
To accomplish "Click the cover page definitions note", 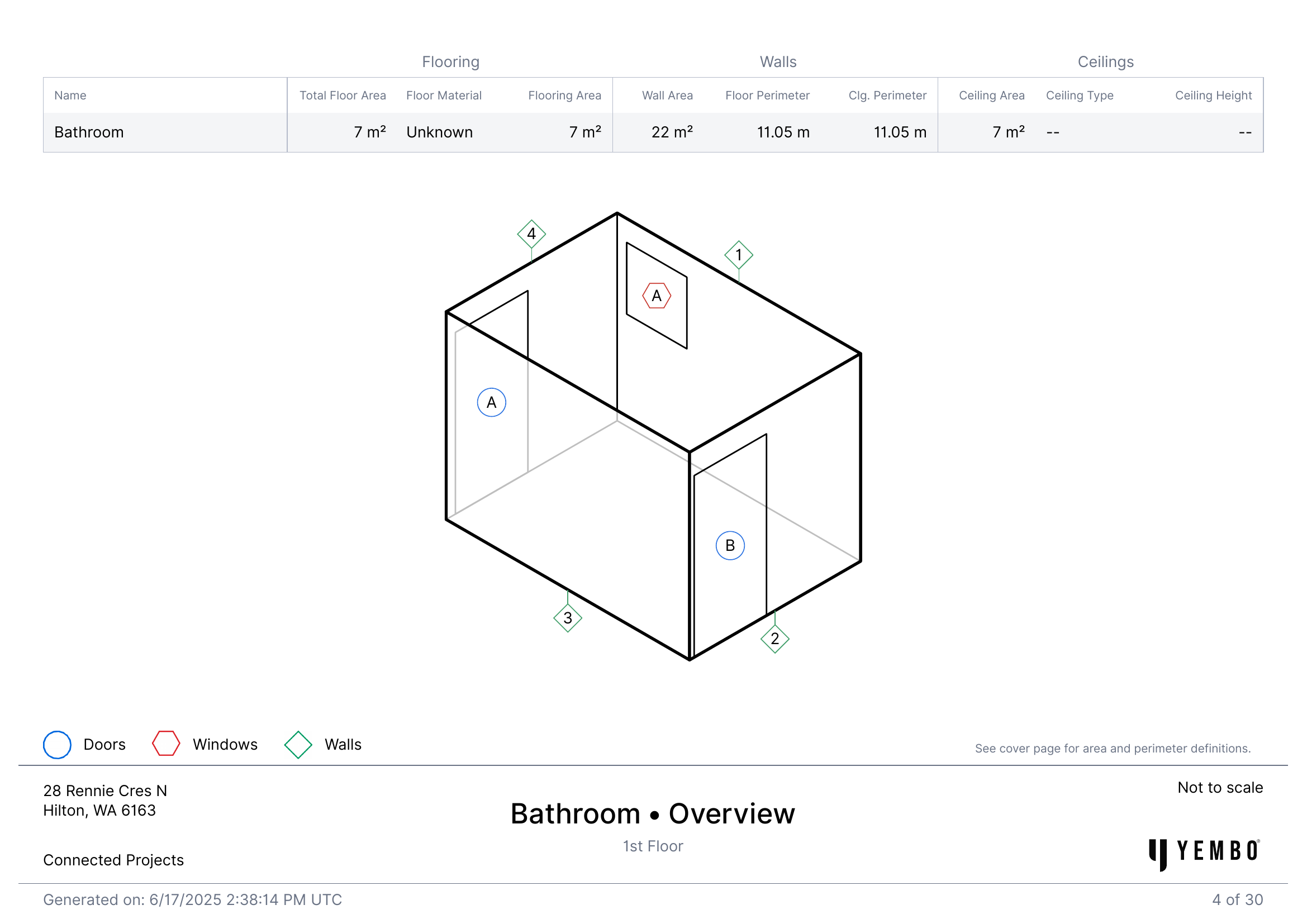I will [1113, 749].
